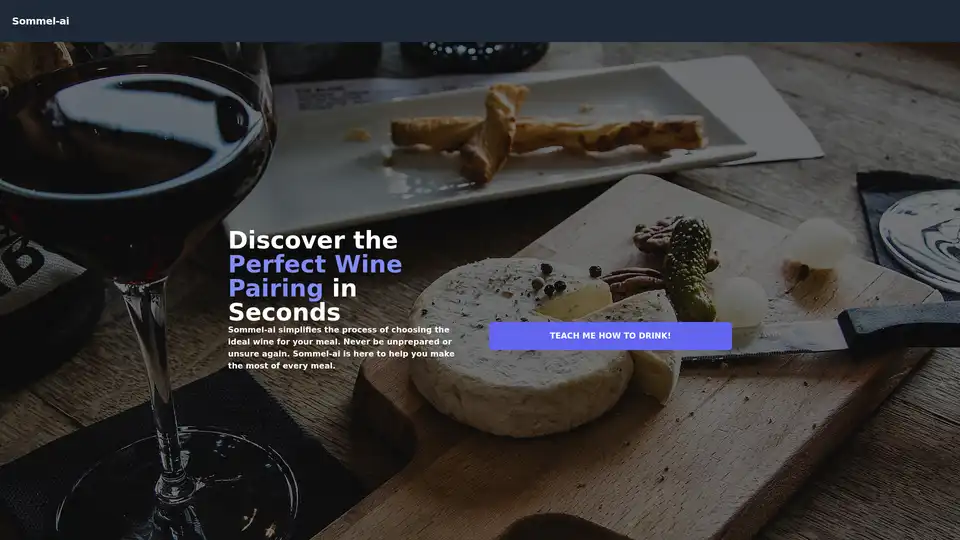Click the purple word 'Pairing'
Image resolution: width=960 pixels, height=540 pixels.
pyautogui.click(x=276, y=288)
